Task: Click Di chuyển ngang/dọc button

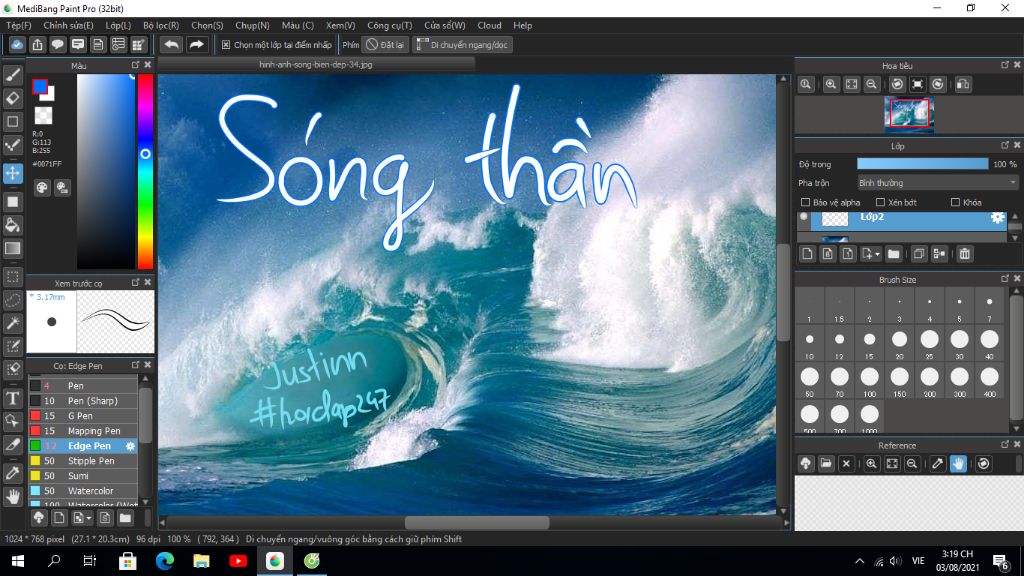Action: [462, 45]
